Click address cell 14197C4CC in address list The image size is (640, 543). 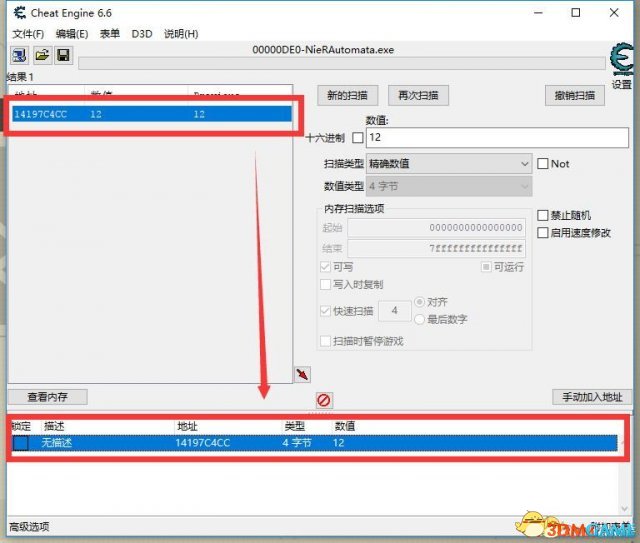tap(202, 443)
